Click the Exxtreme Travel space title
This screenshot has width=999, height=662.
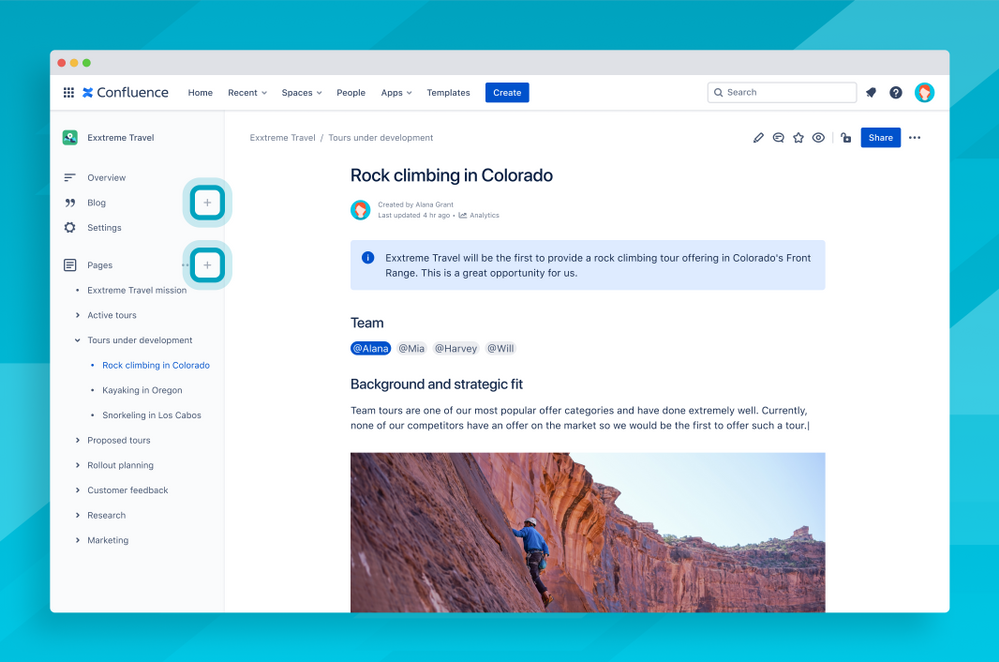point(120,138)
